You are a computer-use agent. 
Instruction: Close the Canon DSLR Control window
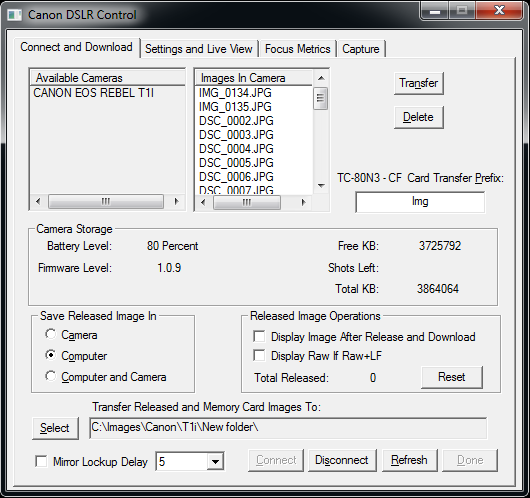(x=499, y=11)
